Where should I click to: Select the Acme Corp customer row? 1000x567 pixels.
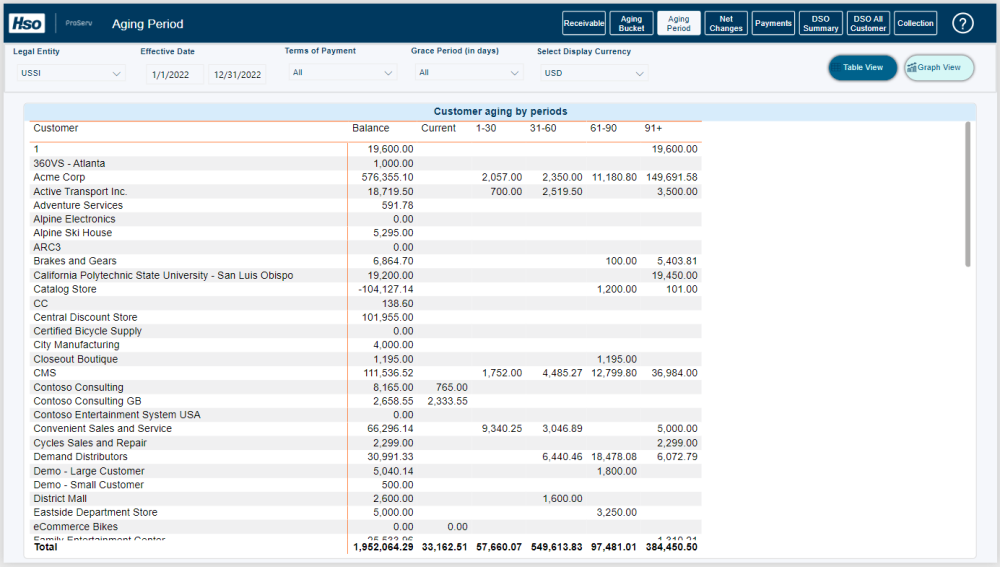60,177
